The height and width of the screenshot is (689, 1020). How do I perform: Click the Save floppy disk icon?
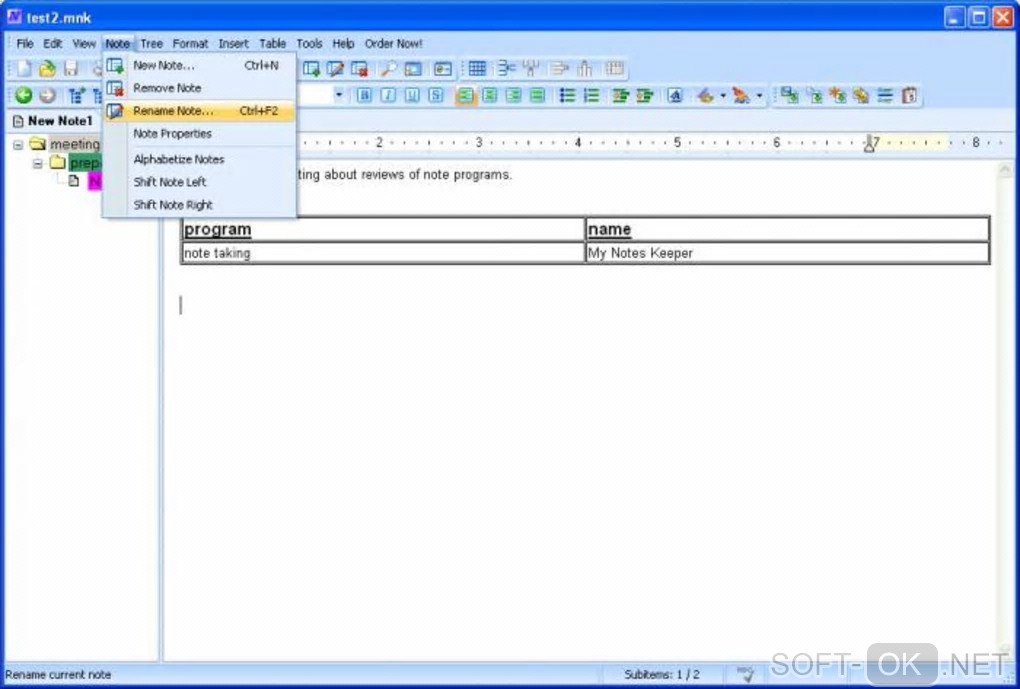pos(70,68)
